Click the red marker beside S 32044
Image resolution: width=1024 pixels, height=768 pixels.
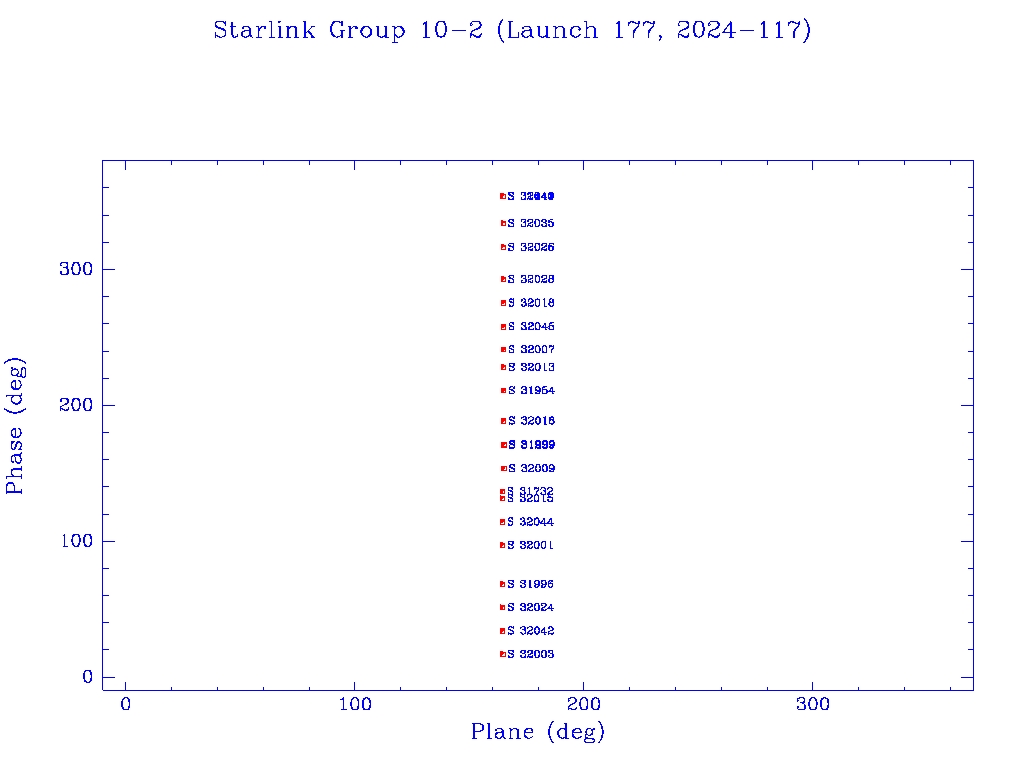coord(503,522)
